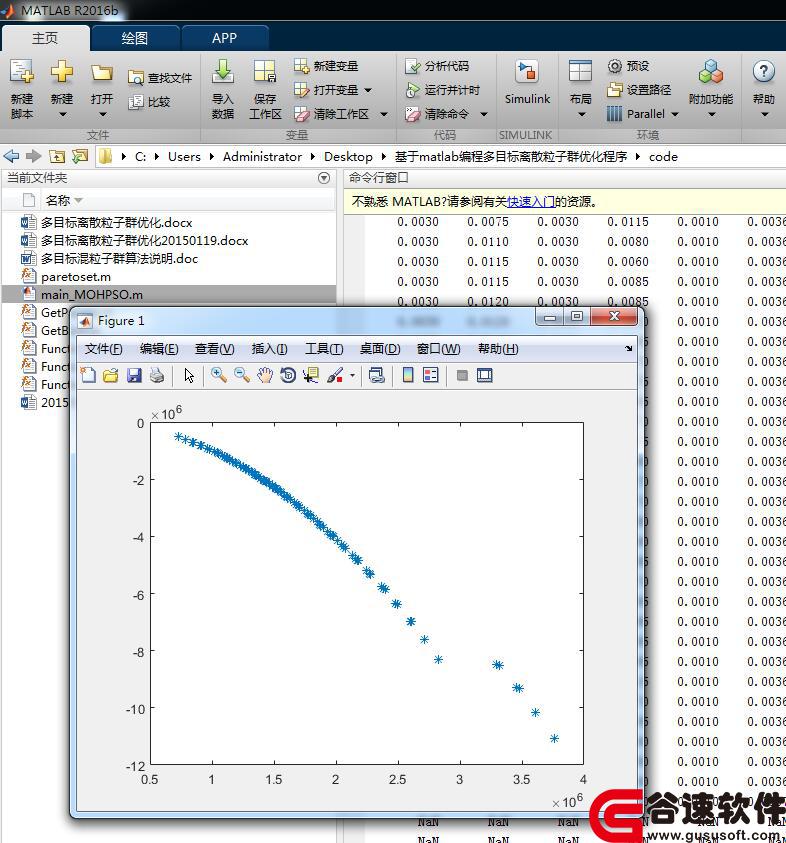Expand Clear Workspace (清除工作区) dropdown
Viewport: 786px width, 843px height.
tap(384, 114)
